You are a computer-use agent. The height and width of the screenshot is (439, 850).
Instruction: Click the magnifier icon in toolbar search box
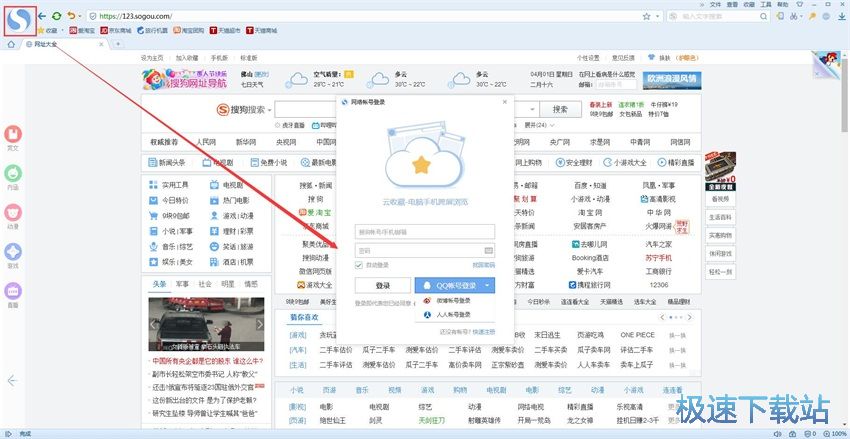click(x=764, y=17)
